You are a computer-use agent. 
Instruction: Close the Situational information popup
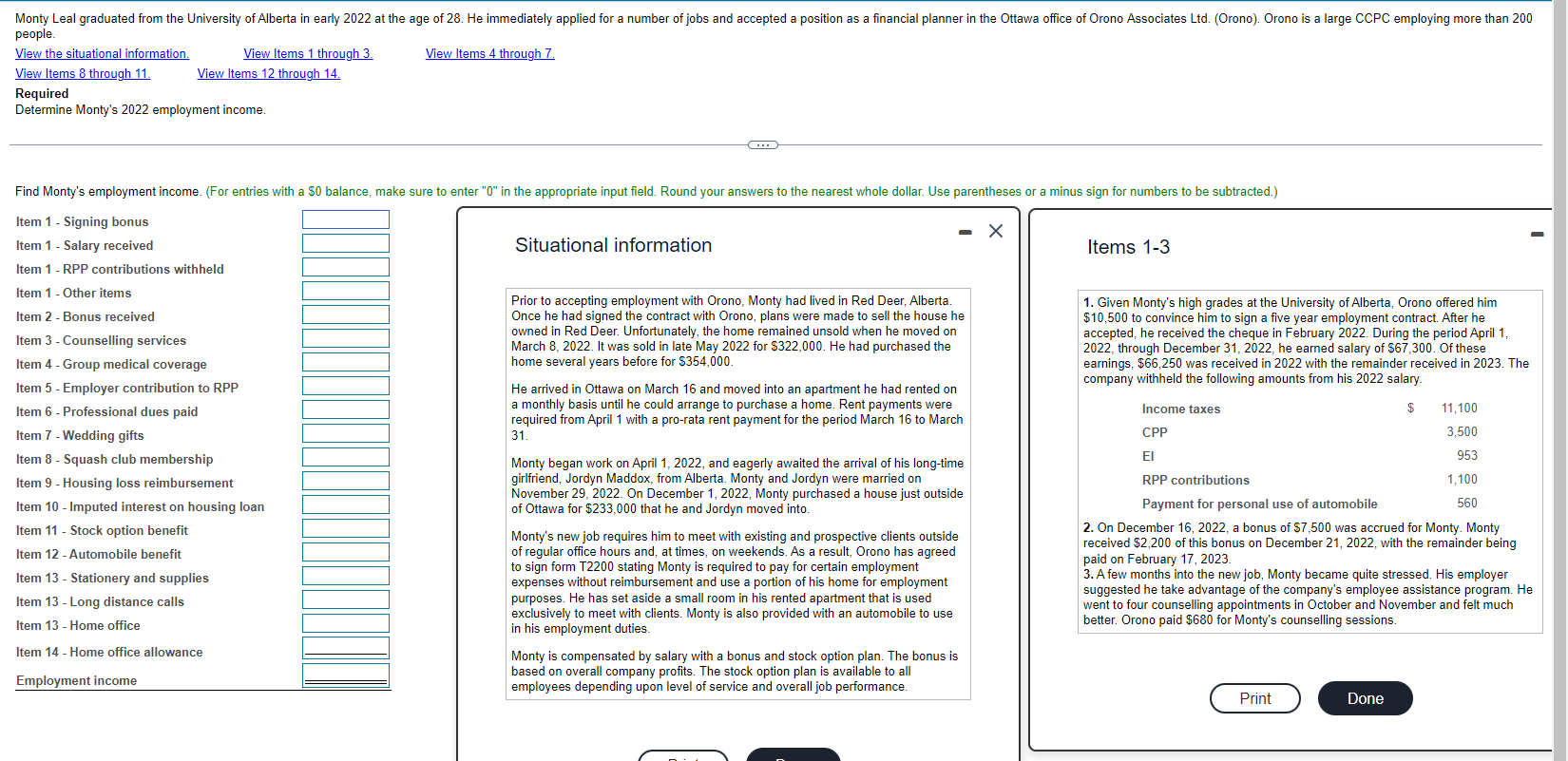coord(996,231)
